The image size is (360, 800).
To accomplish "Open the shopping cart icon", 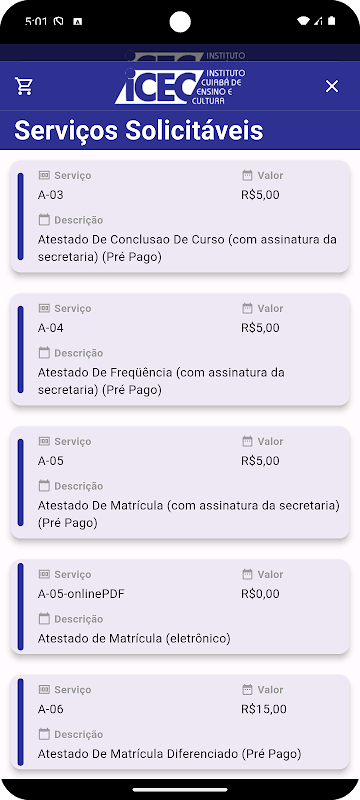I will click(24, 86).
